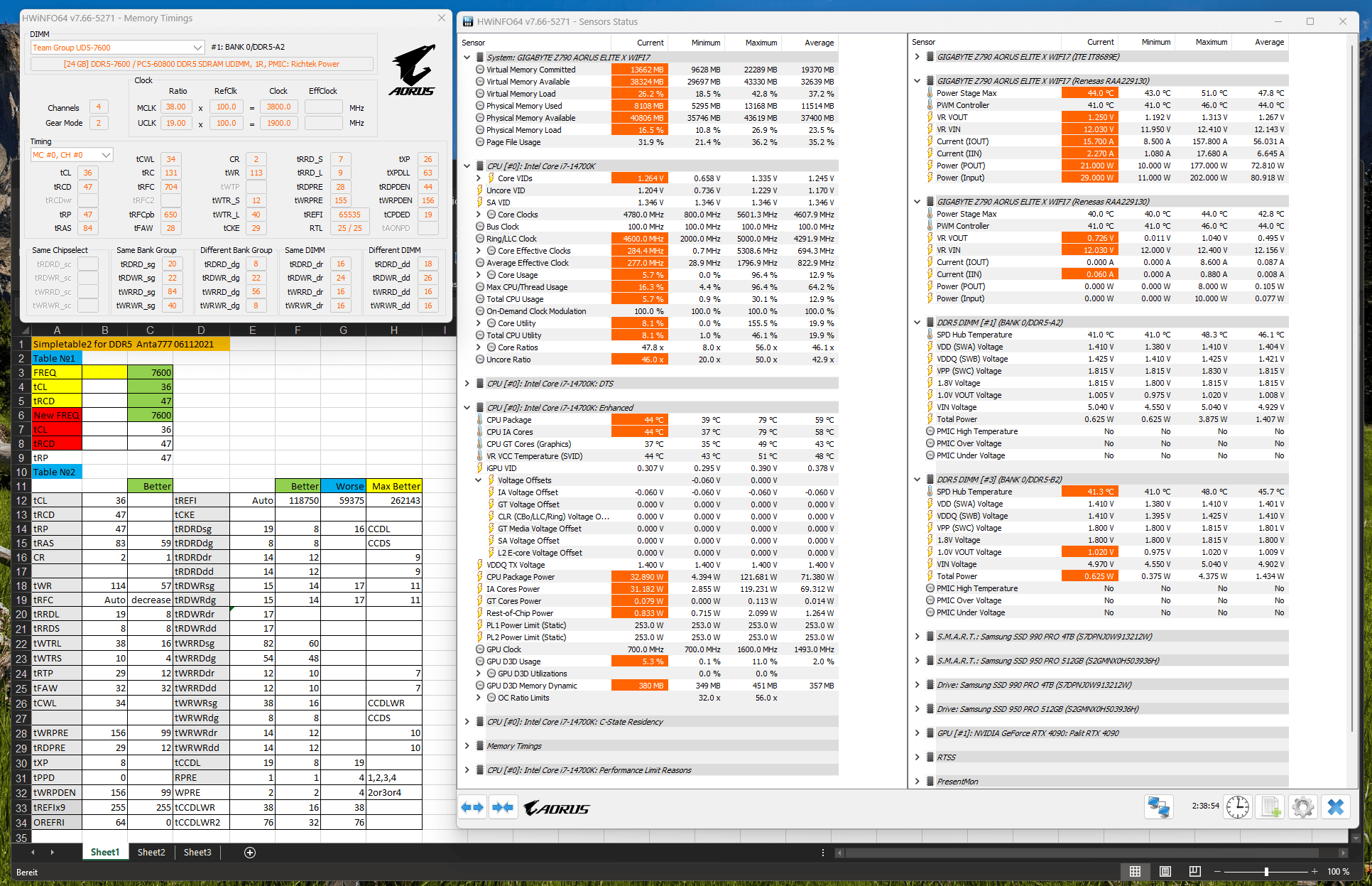Screen dimensions: 1372x886
Task: Switch to Page Break Preview icon in Excel
Action: [1194, 872]
